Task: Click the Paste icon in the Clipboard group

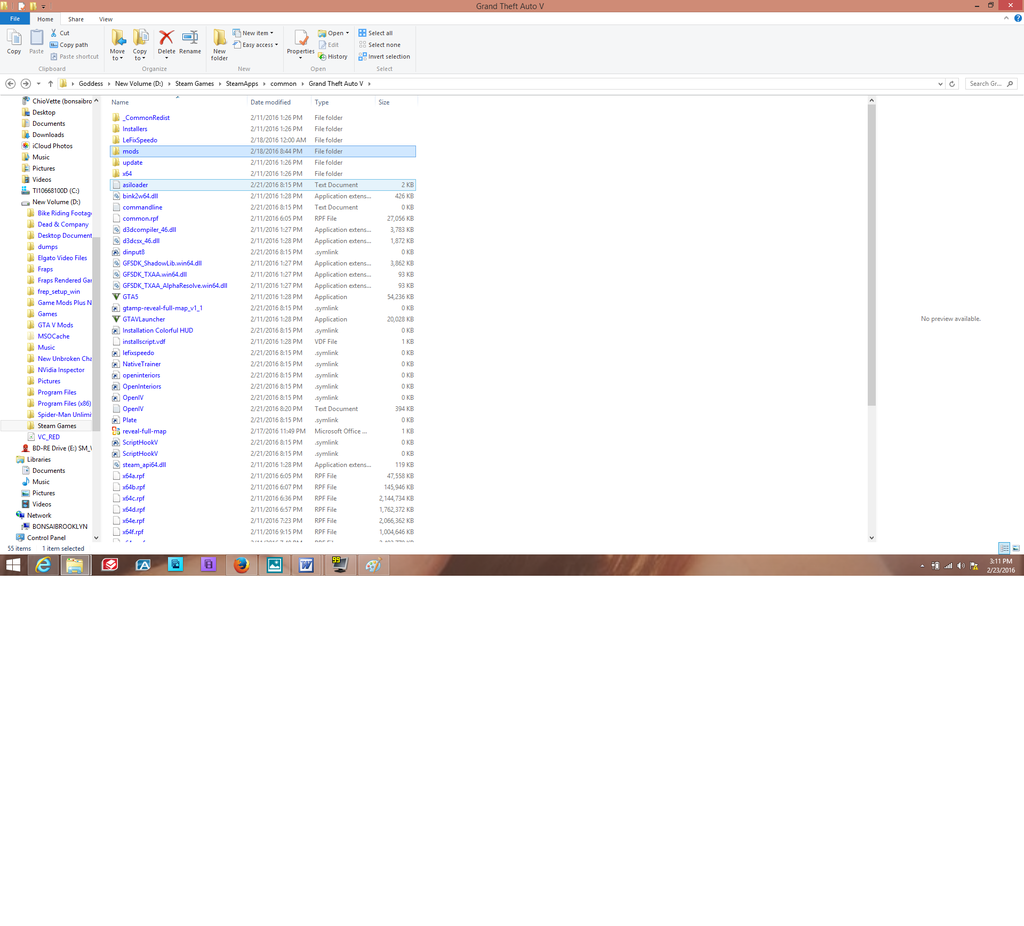Action: click(35, 40)
